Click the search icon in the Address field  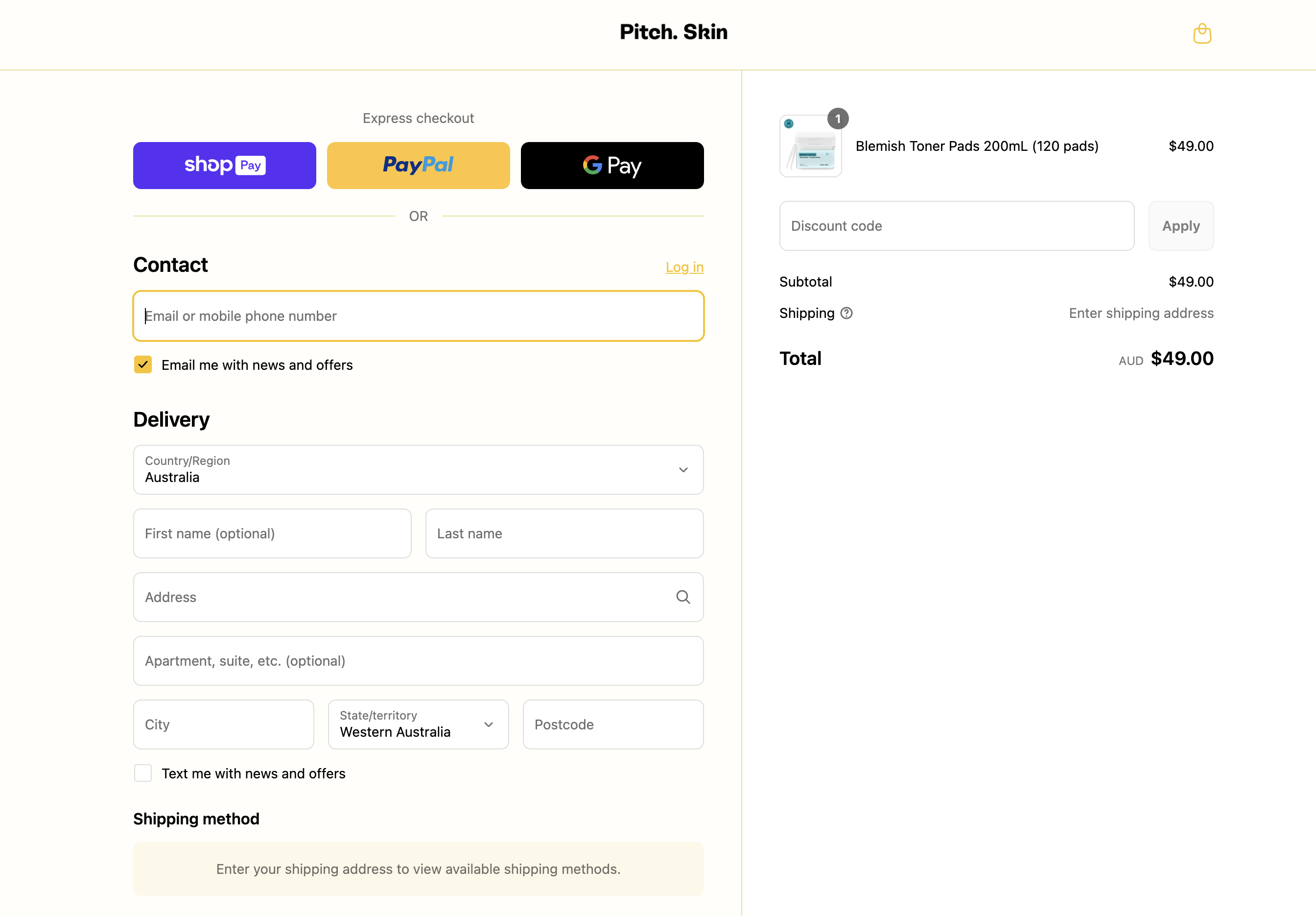[x=682, y=597]
